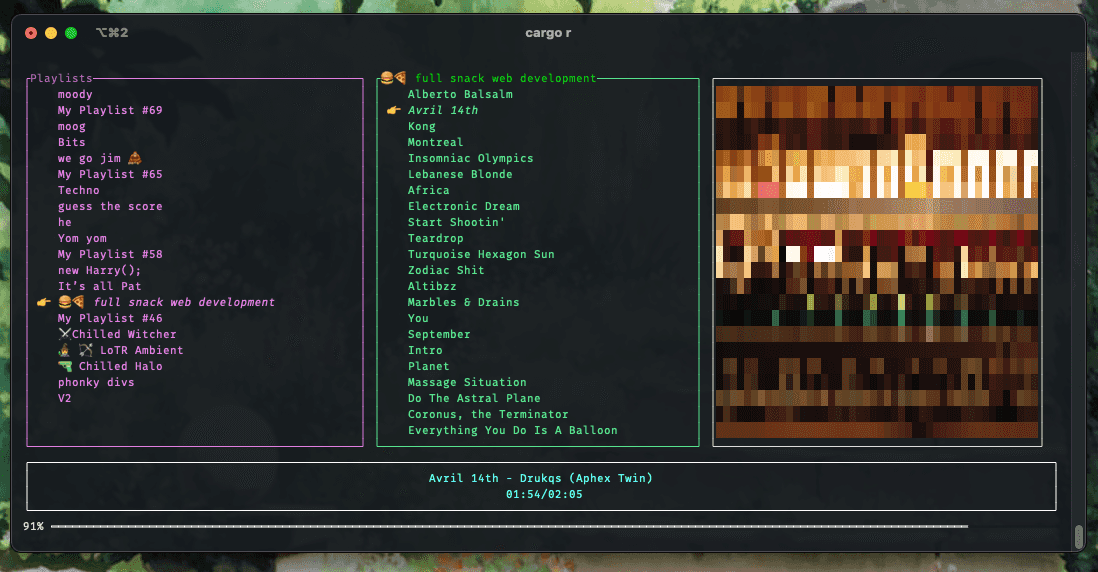Click the terminal window's vertical scrollbar
1098x572 pixels.
1079,536
